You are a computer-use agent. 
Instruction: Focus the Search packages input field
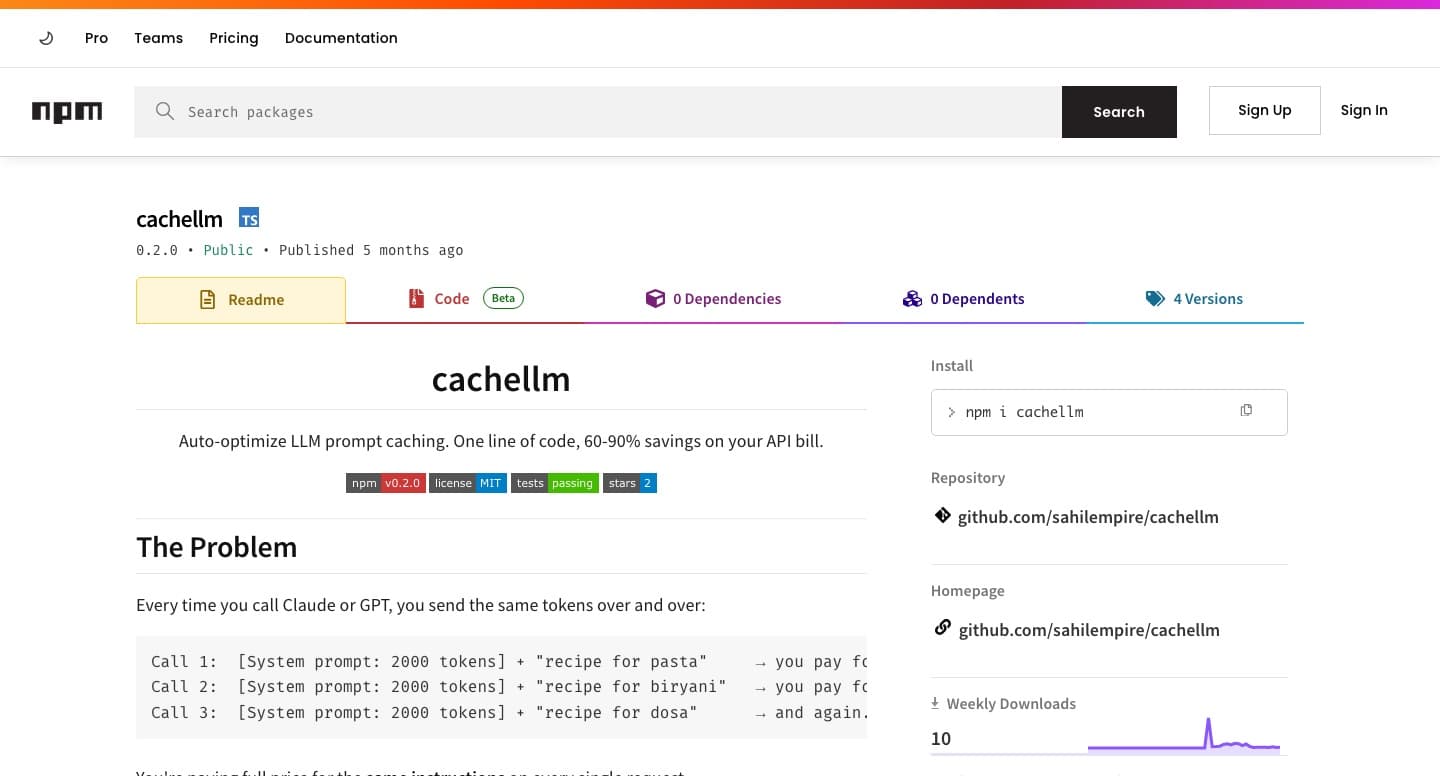pos(598,112)
